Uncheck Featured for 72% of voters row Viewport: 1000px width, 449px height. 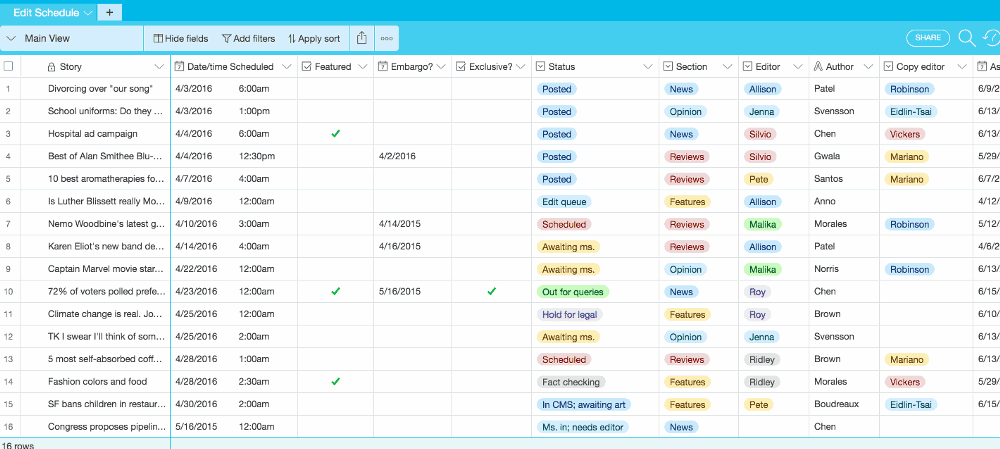[x=335, y=291]
